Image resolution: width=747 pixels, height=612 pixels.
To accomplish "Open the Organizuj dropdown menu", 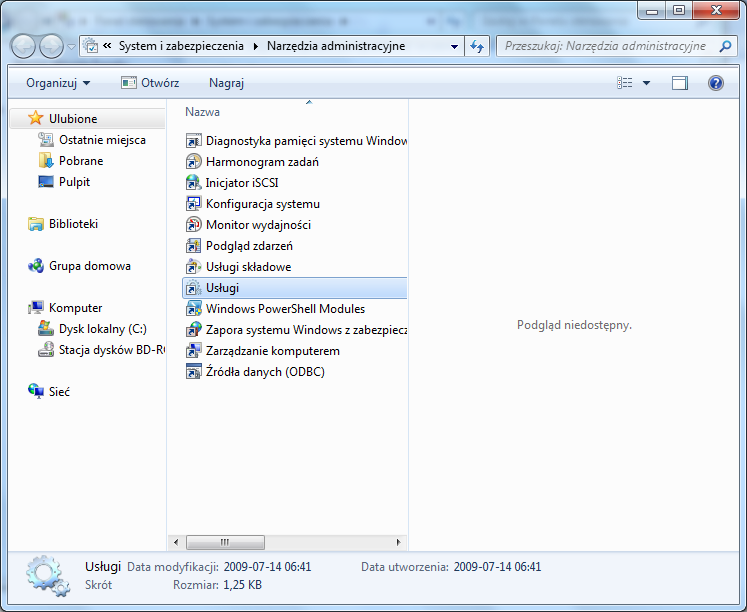I will point(58,83).
